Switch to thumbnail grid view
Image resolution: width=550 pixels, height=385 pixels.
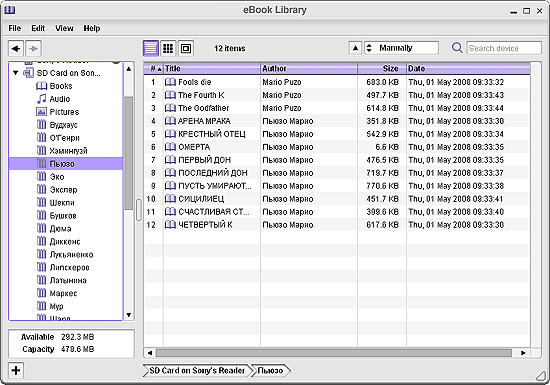[168, 48]
